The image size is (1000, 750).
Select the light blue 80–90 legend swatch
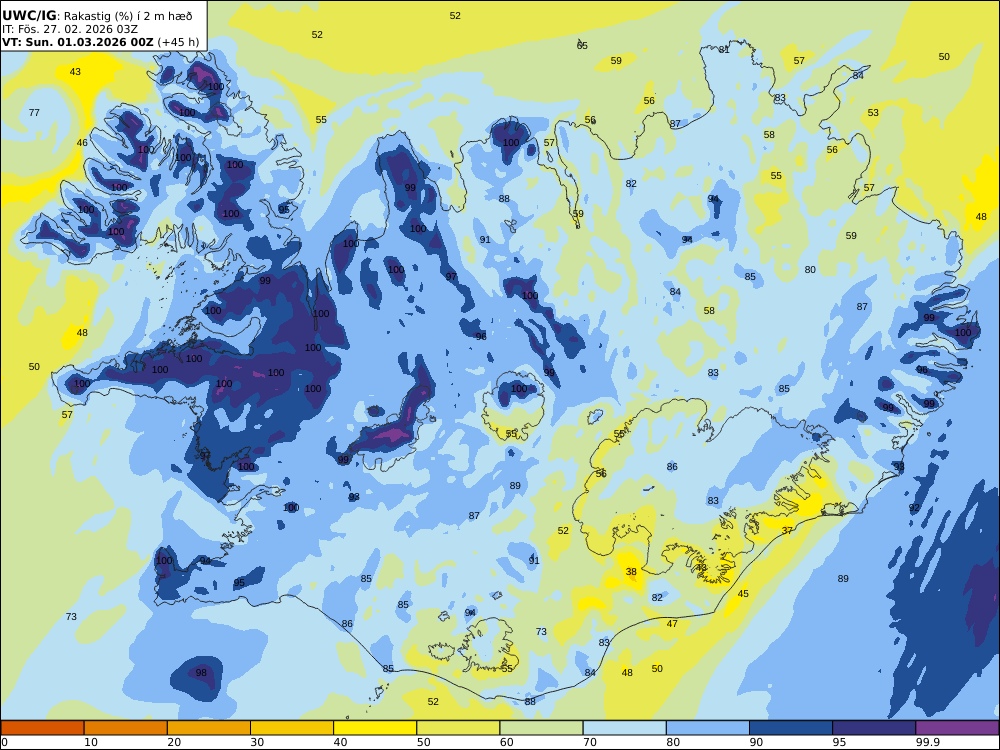(708, 728)
